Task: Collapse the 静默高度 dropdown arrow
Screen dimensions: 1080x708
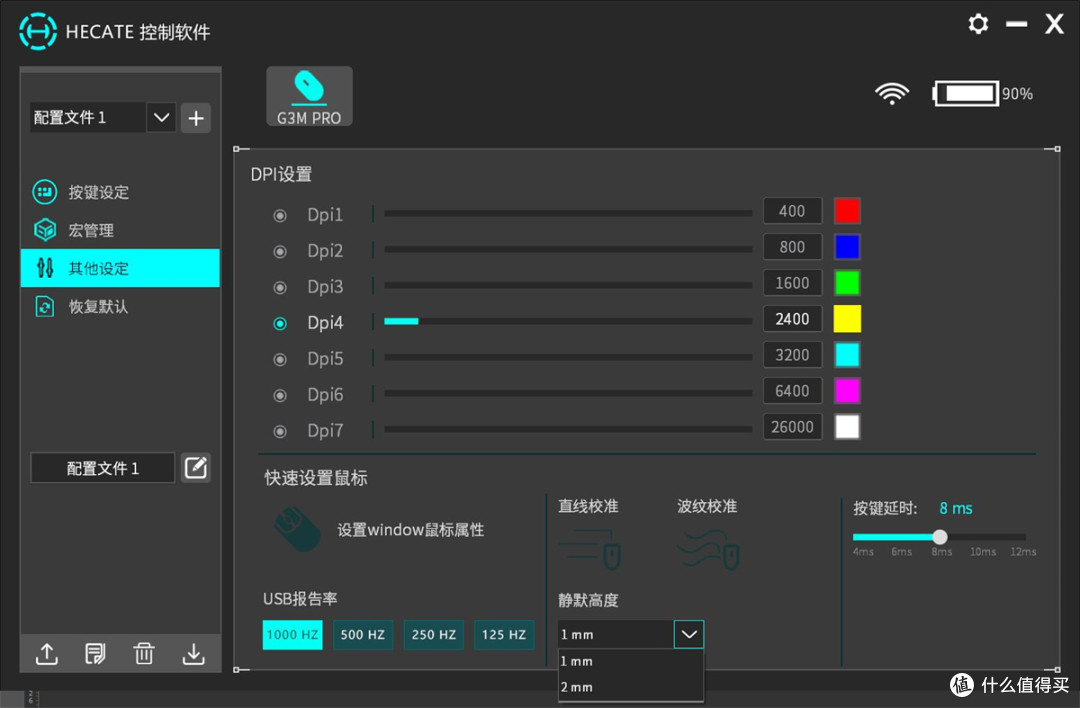Action: pyautogui.click(x=689, y=634)
